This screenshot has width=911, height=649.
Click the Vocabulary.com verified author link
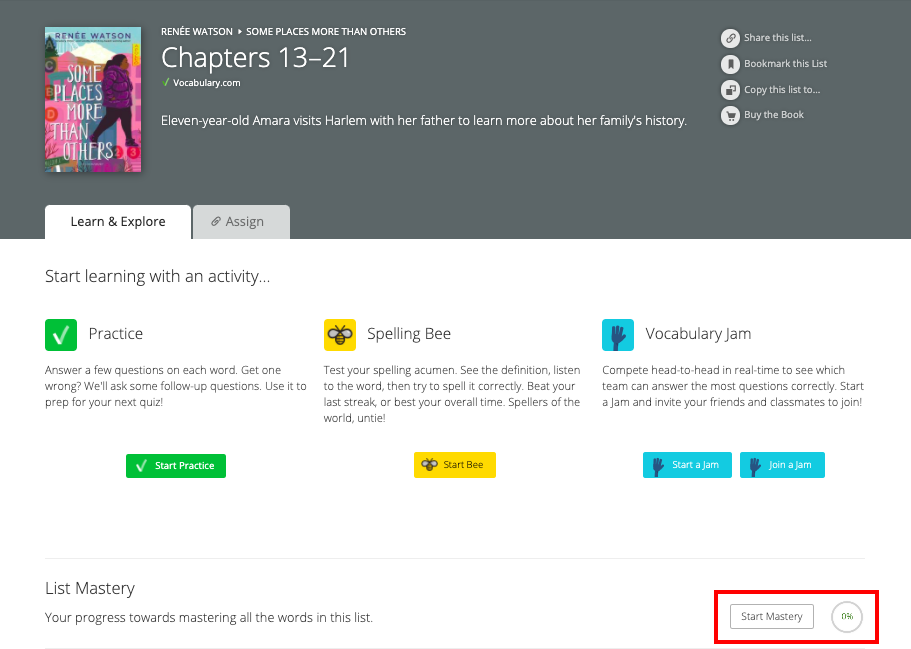click(206, 83)
